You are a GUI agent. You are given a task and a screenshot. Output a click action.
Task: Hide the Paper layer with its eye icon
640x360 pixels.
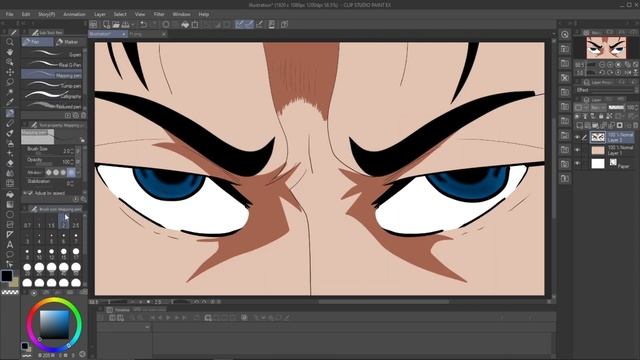point(577,163)
